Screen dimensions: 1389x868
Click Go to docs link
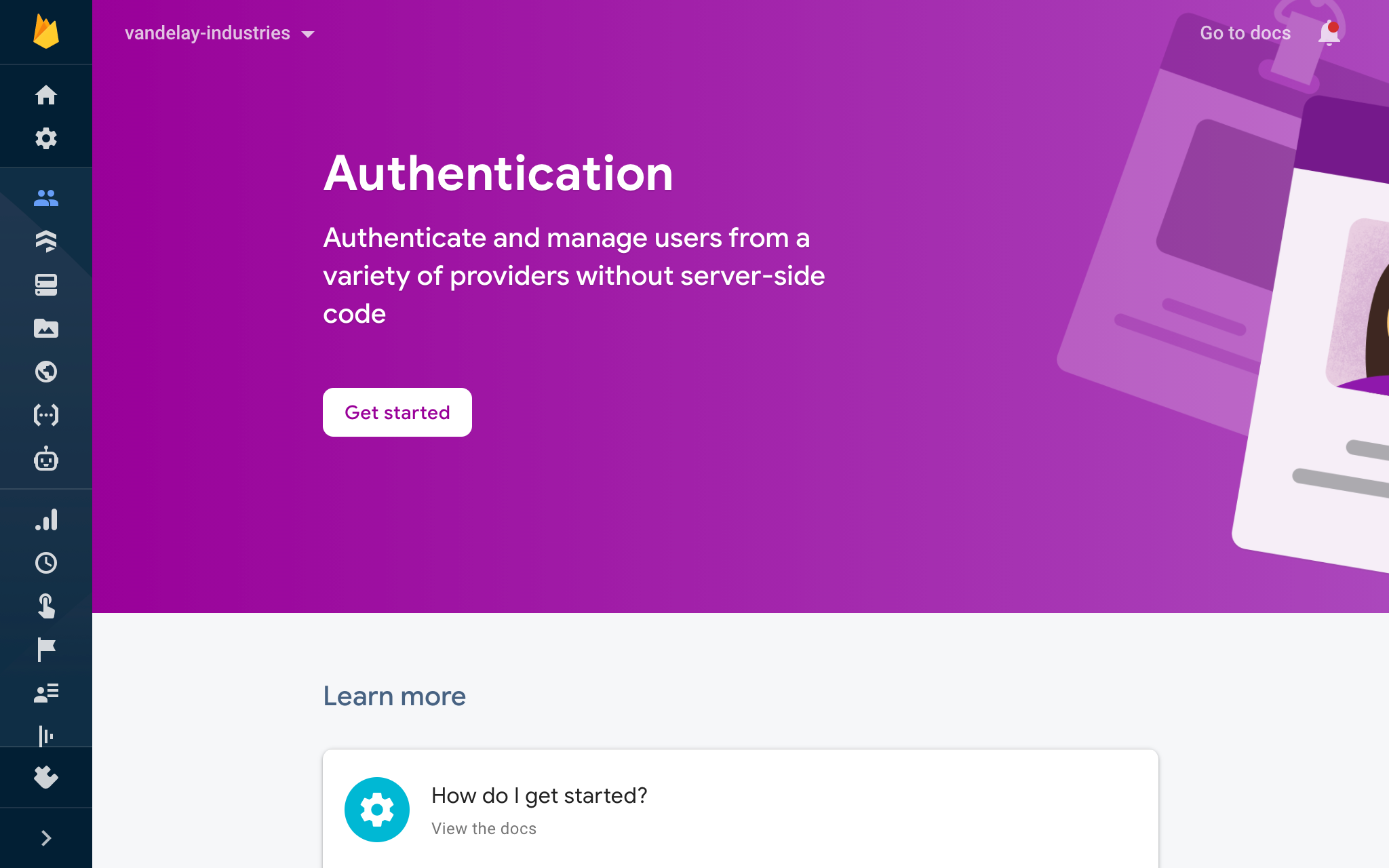click(1245, 33)
